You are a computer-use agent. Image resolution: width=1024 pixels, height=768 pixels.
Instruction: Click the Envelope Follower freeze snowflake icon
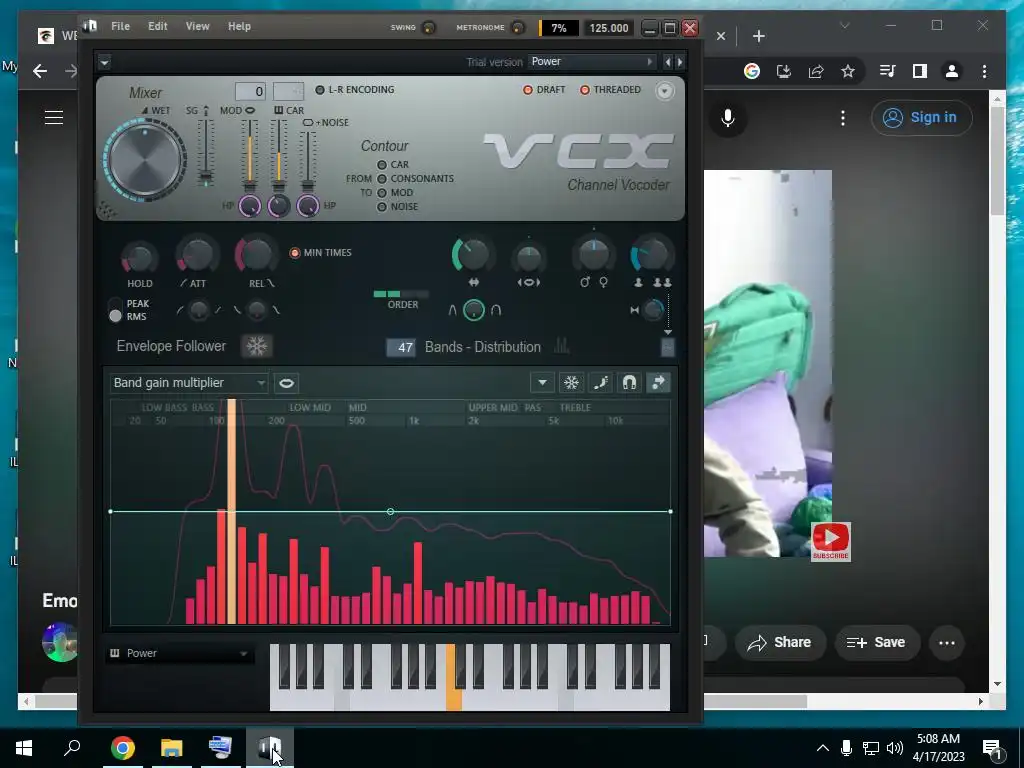coord(256,346)
